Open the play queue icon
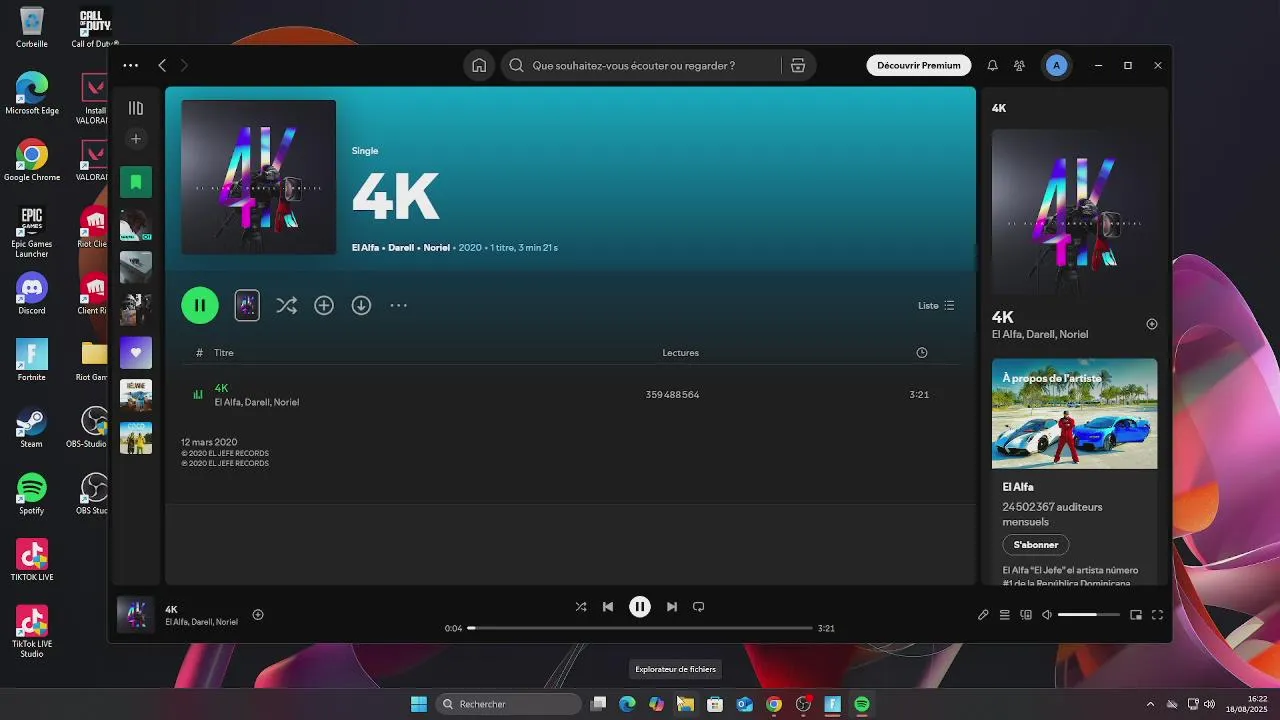The width and height of the screenshot is (1280, 720). pyautogui.click(x=1005, y=615)
